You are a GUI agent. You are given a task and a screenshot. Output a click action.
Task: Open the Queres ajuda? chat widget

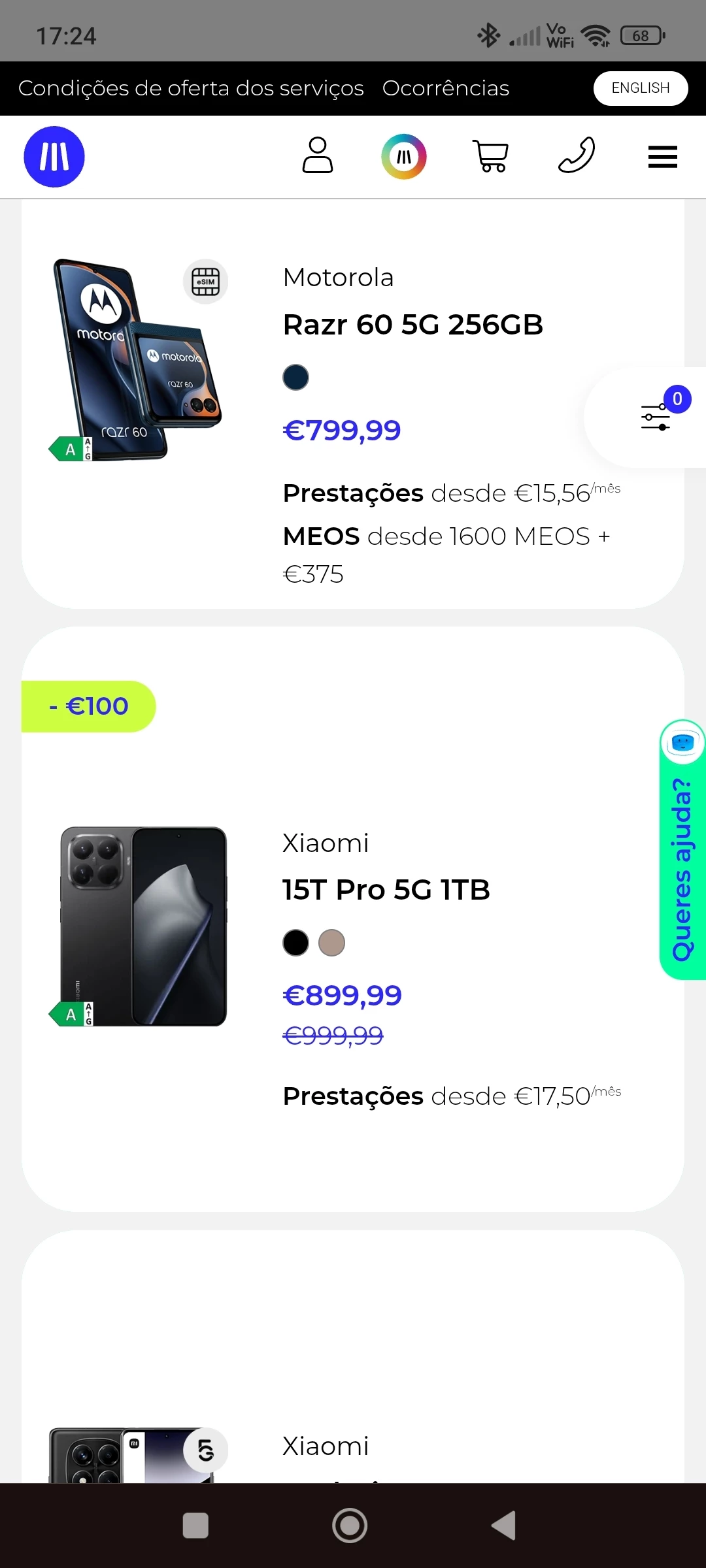(x=682, y=849)
